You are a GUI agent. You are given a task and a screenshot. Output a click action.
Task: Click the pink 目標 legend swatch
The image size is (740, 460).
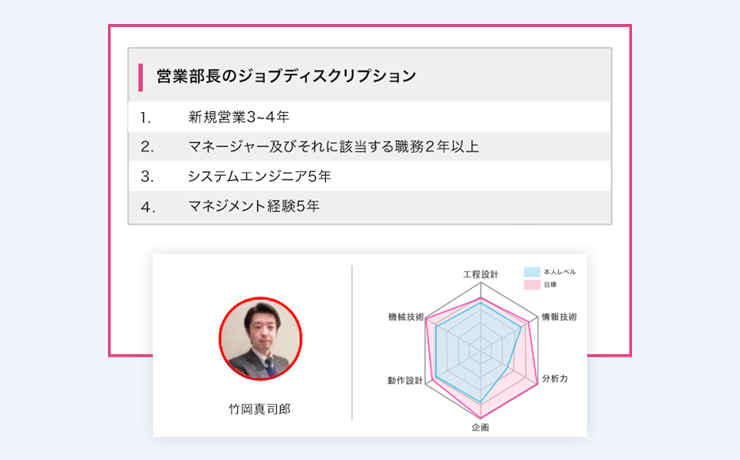click(x=532, y=284)
